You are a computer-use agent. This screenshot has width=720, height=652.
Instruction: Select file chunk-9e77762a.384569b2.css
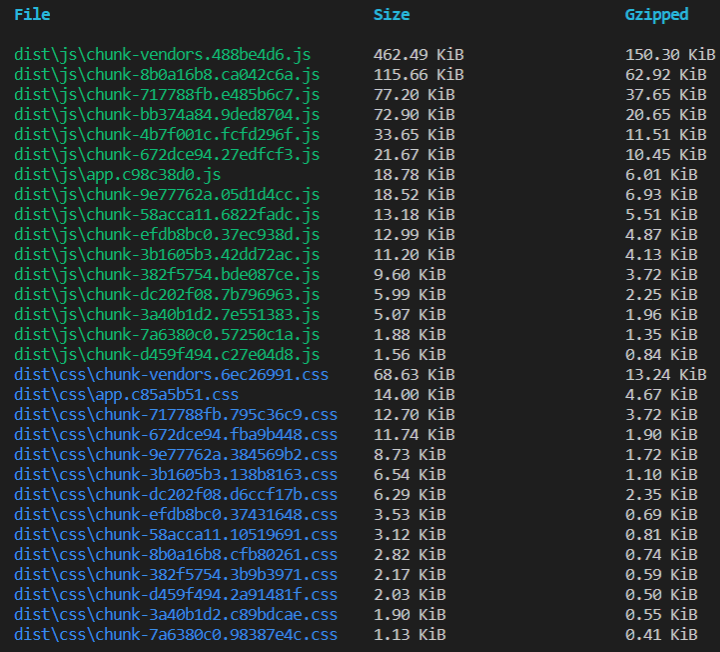pos(176,454)
